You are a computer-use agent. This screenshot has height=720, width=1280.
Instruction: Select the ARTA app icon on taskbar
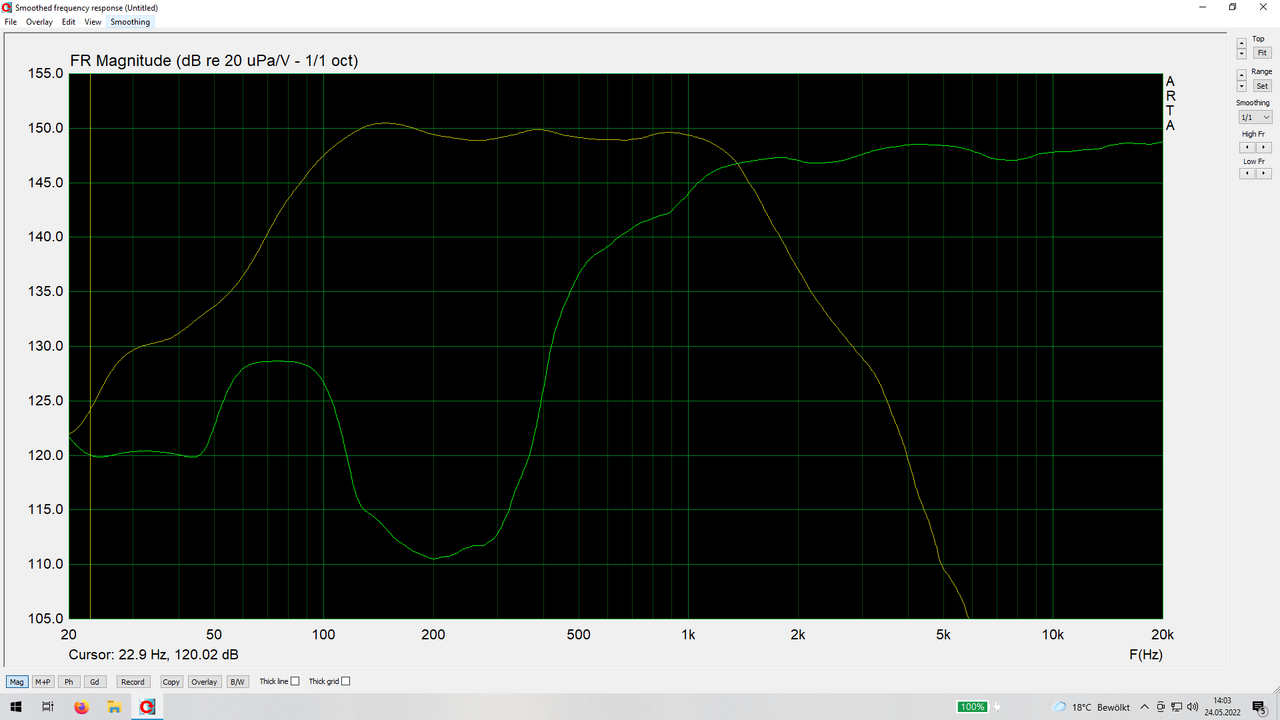pos(147,707)
